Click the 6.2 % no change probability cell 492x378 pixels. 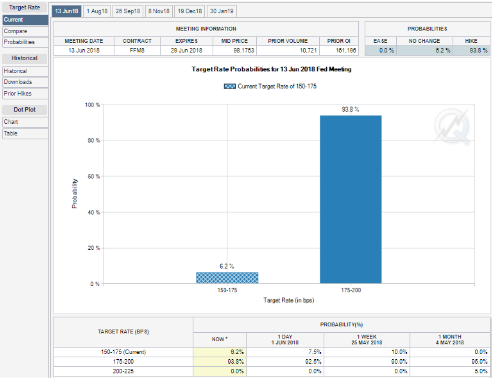pyautogui.click(x=424, y=51)
